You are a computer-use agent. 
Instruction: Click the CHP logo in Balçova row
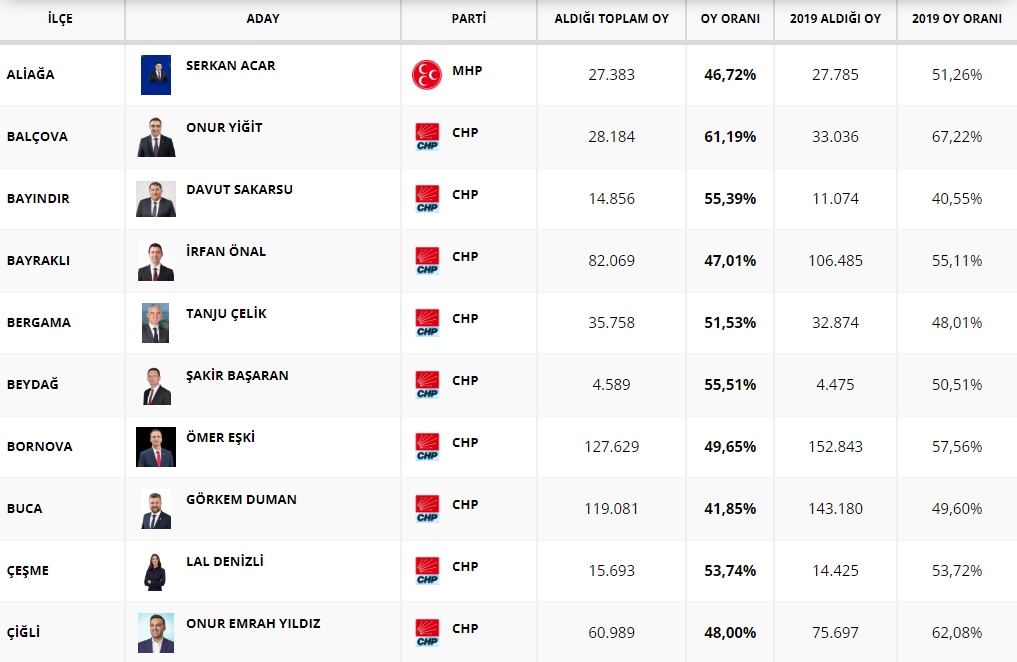tap(427, 137)
